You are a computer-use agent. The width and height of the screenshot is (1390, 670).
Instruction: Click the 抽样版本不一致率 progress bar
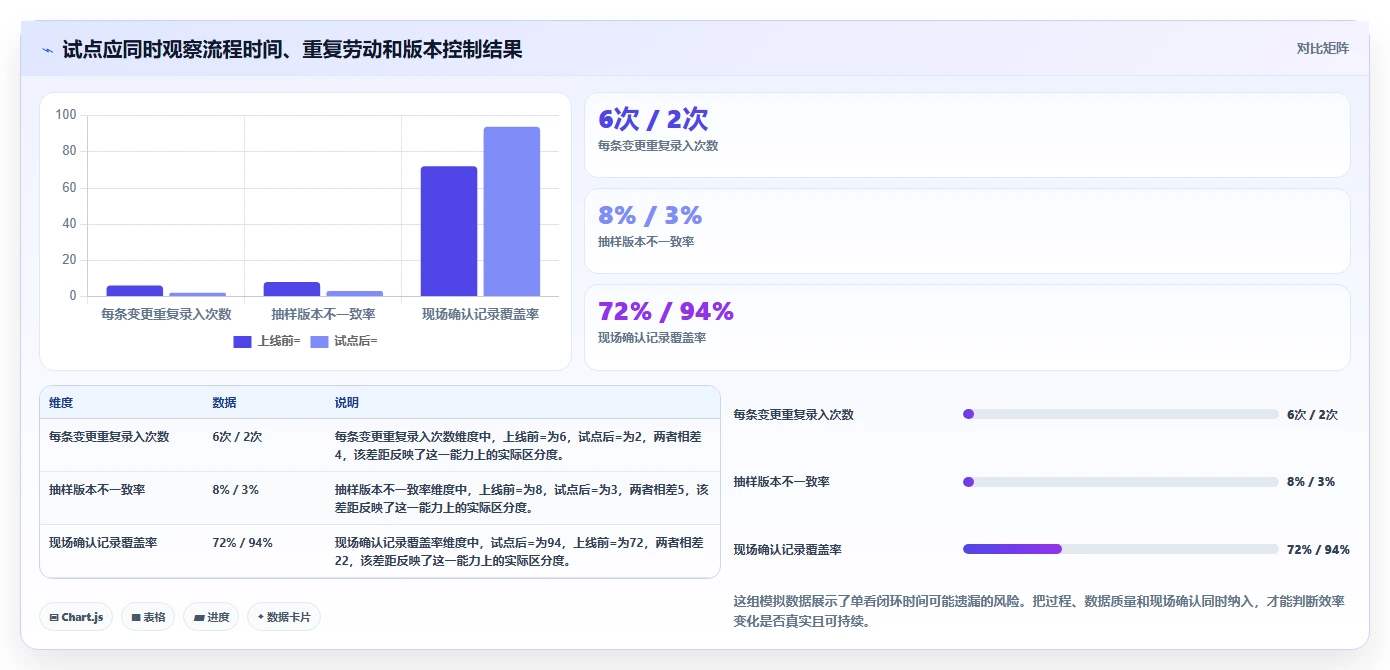[x=1120, y=482]
